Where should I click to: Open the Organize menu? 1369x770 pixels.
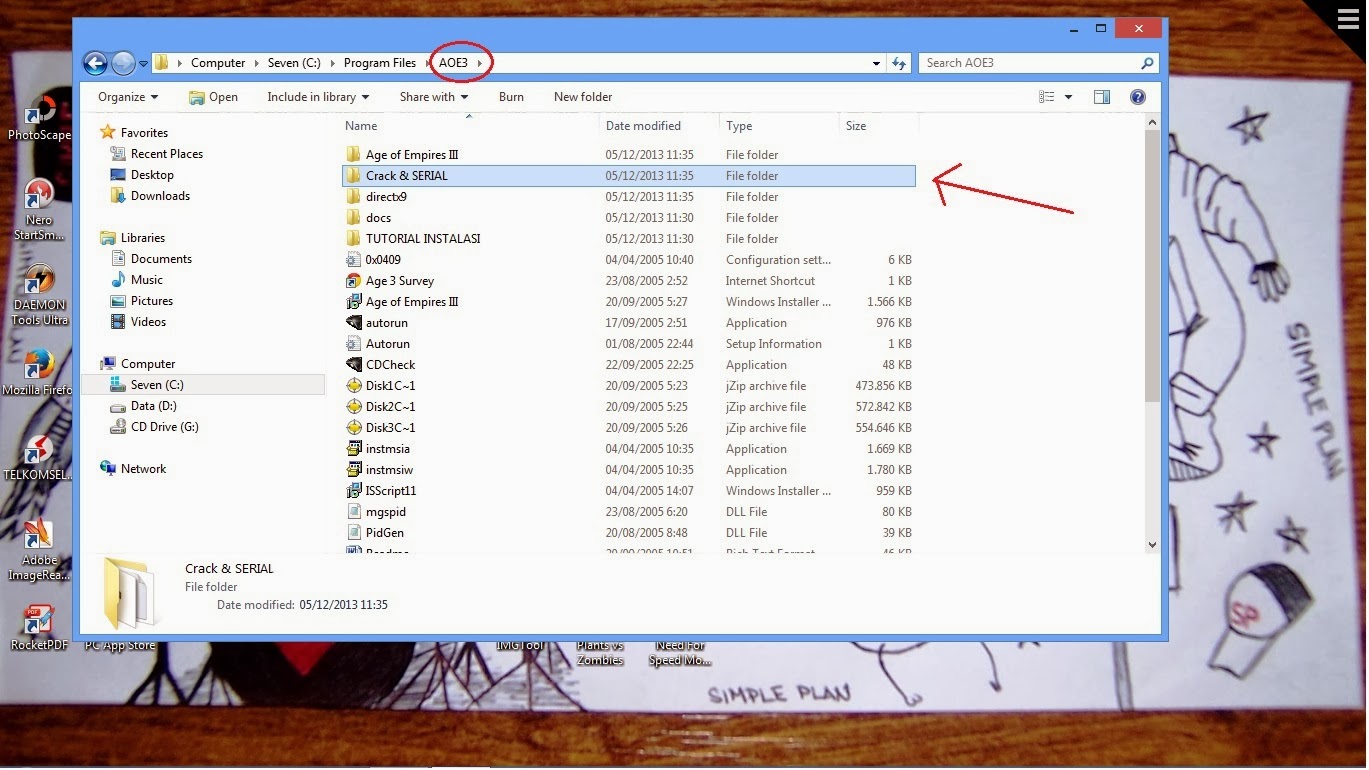click(128, 97)
